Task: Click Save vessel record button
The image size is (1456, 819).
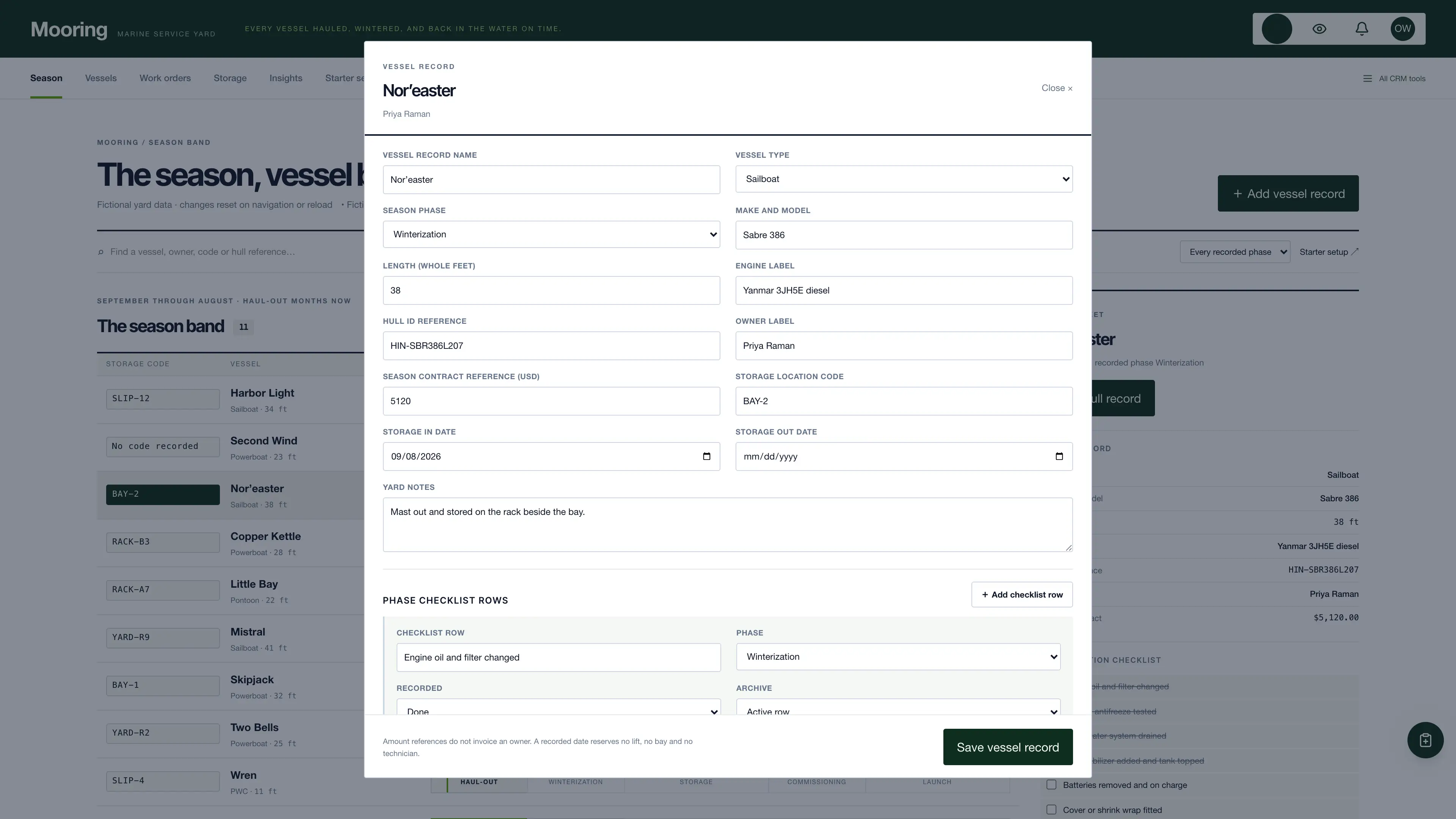Action: tap(1008, 747)
